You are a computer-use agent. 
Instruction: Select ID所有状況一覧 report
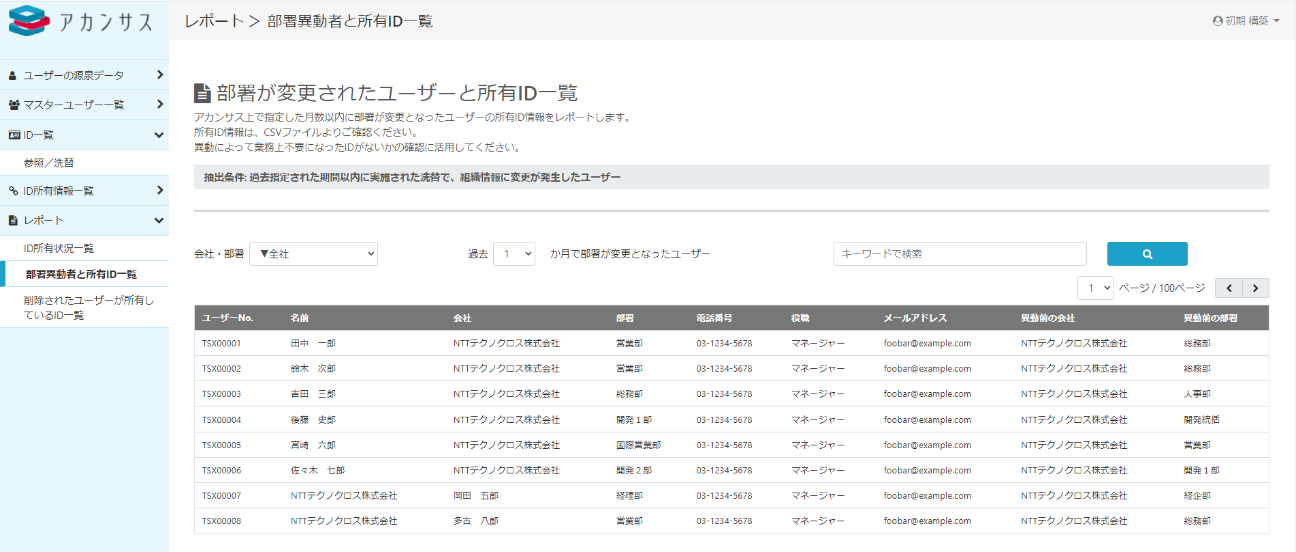(x=59, y=248)
